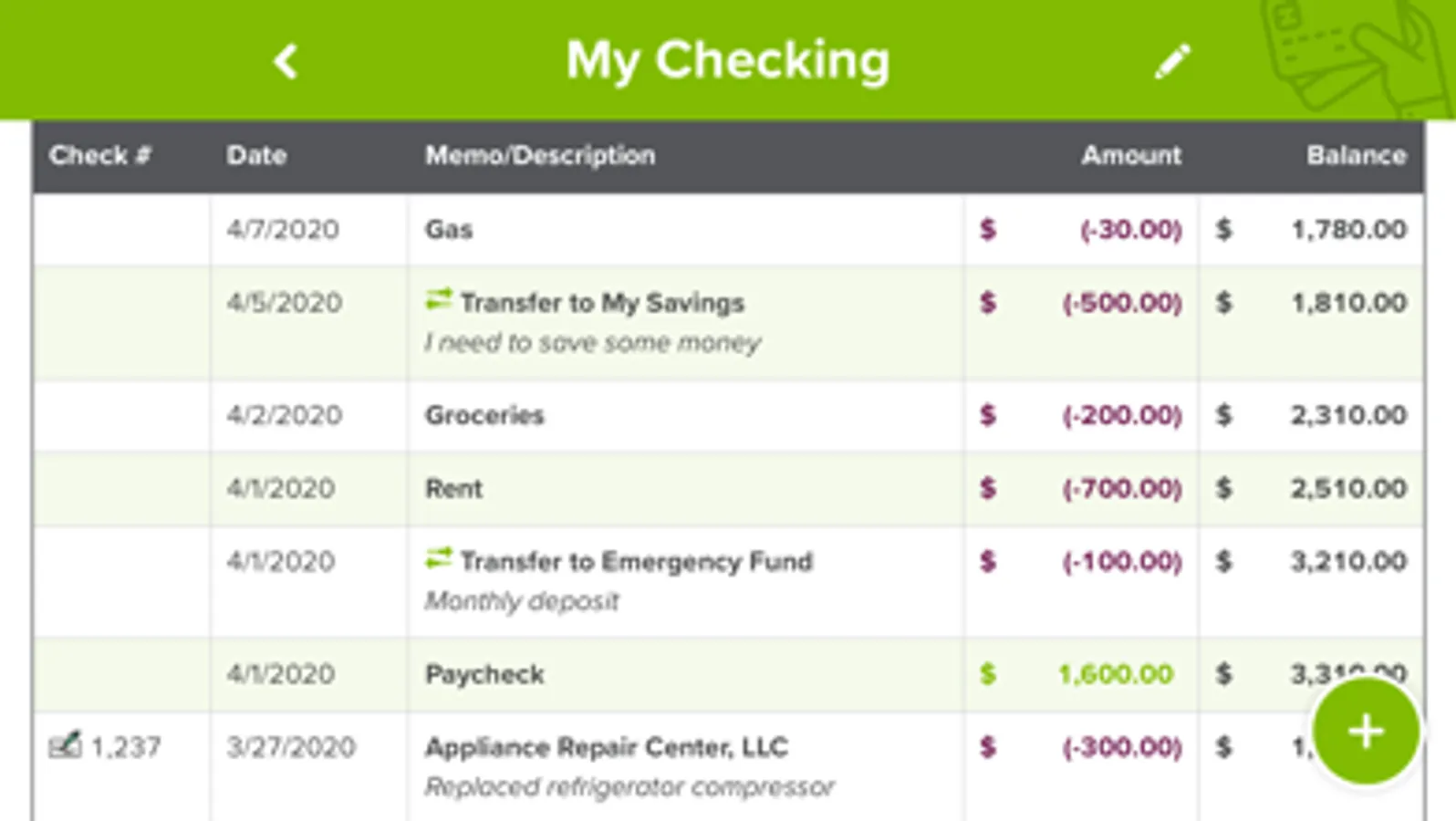Image resolution: width=1456 pixels, height=821 pixels.
Task: Select the Appliance Repair Center, LLC entry
Action: click(x=605, y=746)
